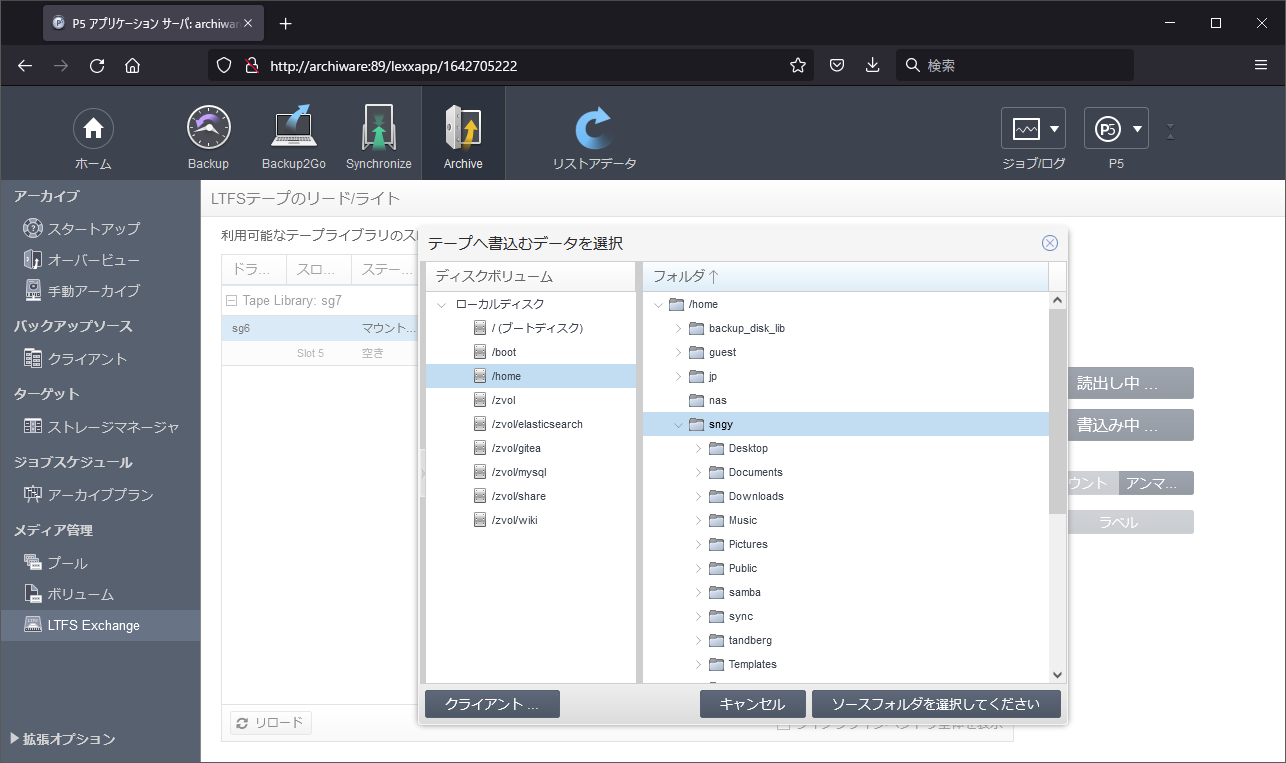The height and width of the screenshot is (763, 1286).
Task: Collapse the sngy folder
Action: click(678, 424)
